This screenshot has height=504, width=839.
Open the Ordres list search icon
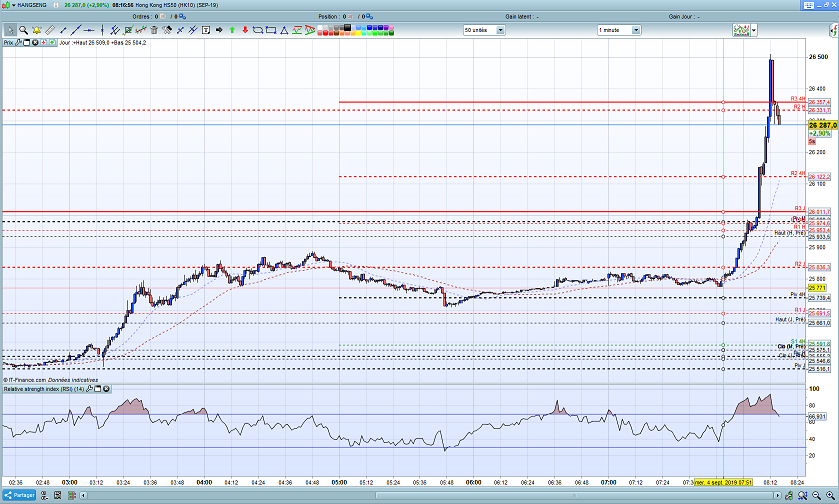[x=182, y=17]
